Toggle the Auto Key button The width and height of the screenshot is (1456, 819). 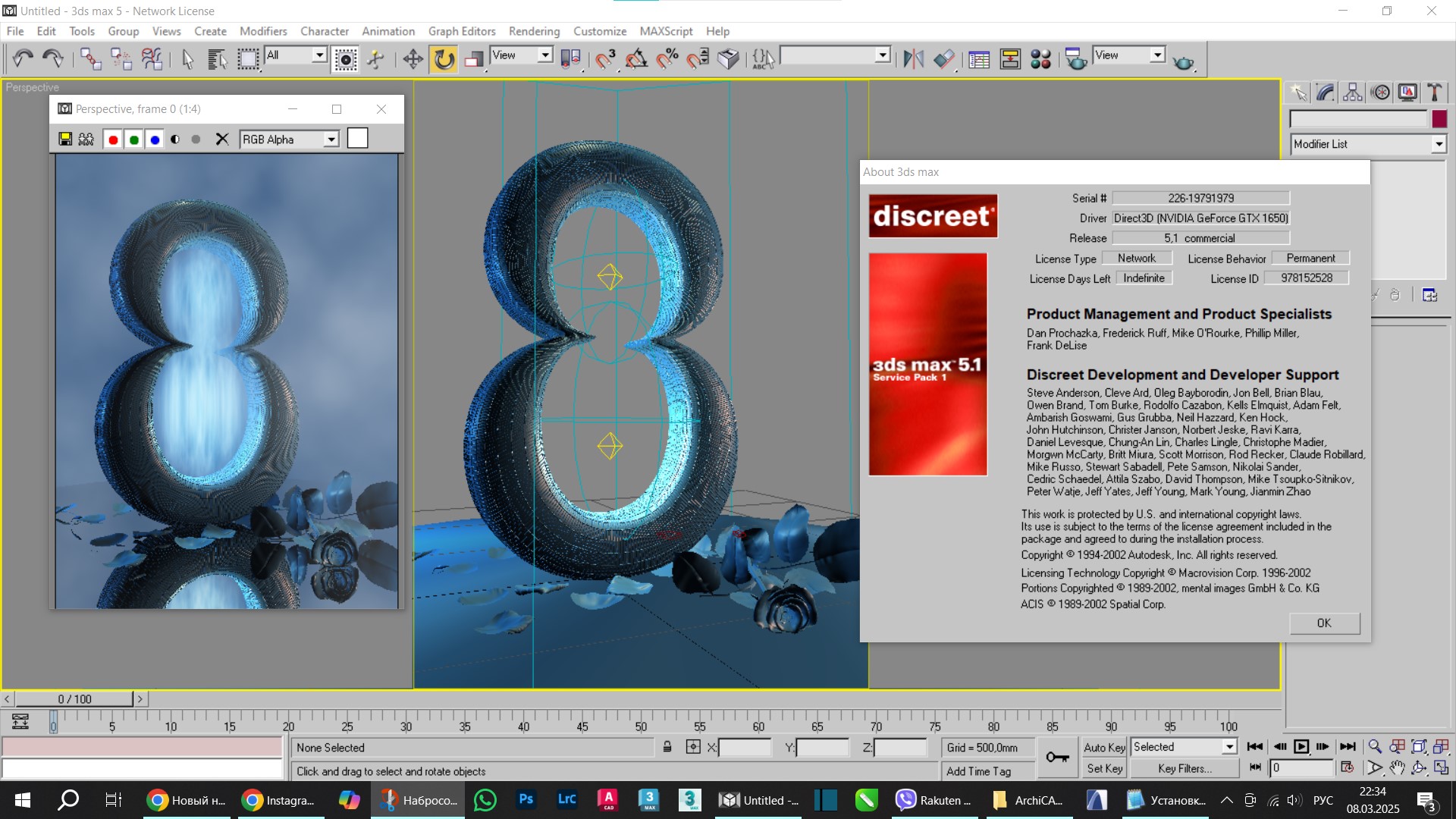pyautogui.click(x=1103, y=747)
